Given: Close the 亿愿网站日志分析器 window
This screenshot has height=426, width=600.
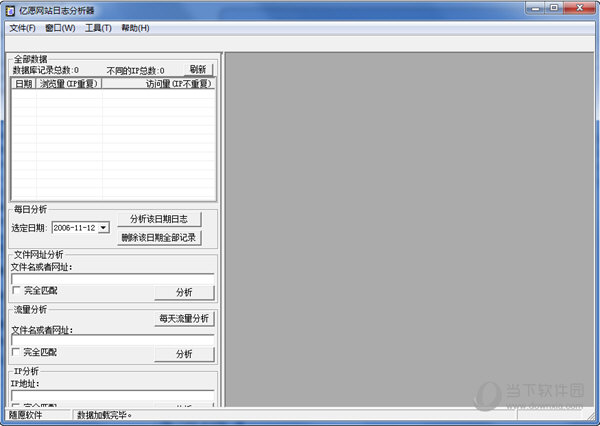Looking at the screenshot, I should coord(579,8).
